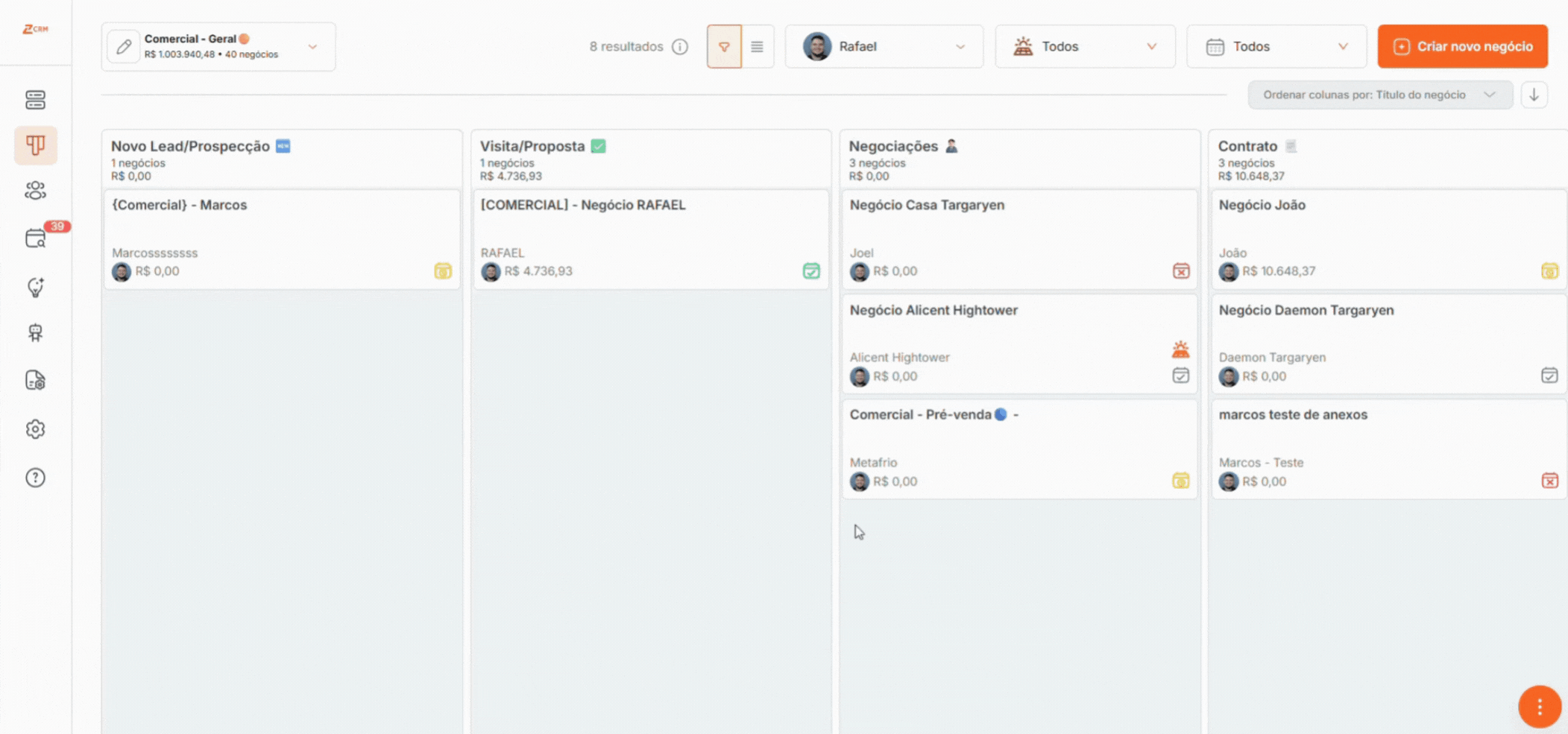Screen dimensions: 1568x734
Task: Open the contacts icon in sidebar
Action: [35, 191]
